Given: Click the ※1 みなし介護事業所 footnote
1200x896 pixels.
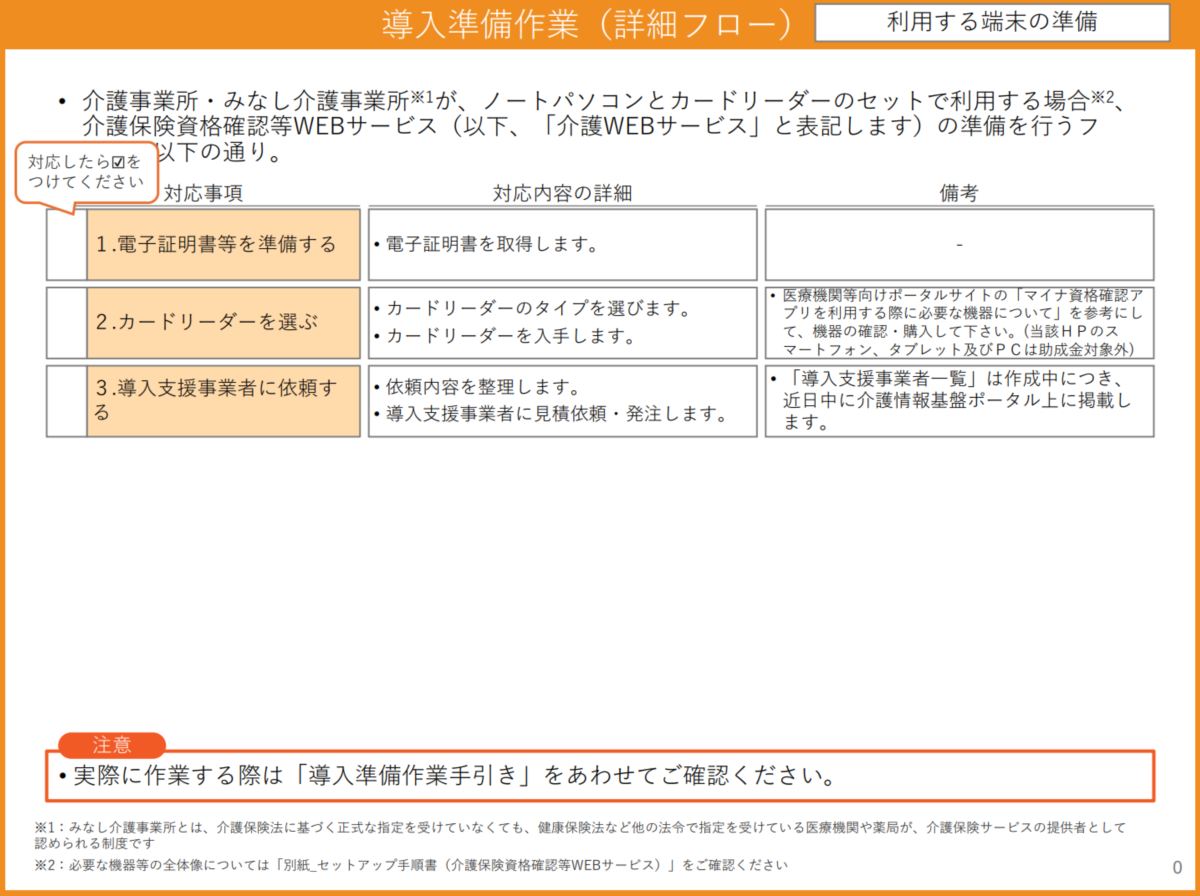Looking at the screenshot, I should (x=580, y=836).
